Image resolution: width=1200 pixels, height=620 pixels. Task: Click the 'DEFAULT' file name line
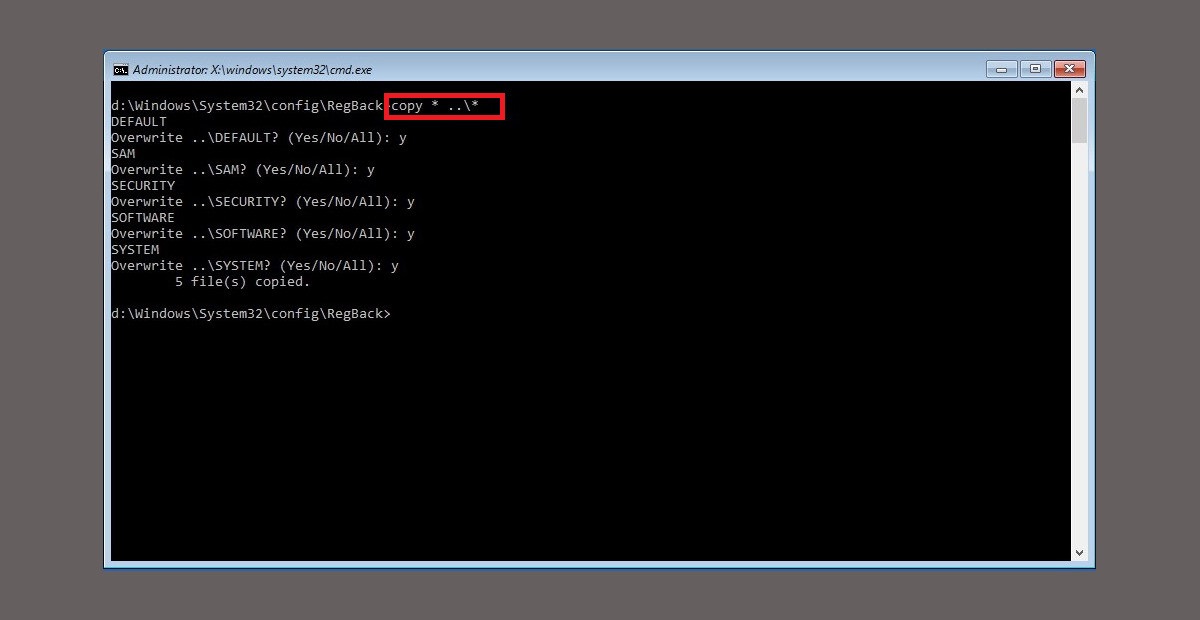pyautogui.click(x=139, y=122)
